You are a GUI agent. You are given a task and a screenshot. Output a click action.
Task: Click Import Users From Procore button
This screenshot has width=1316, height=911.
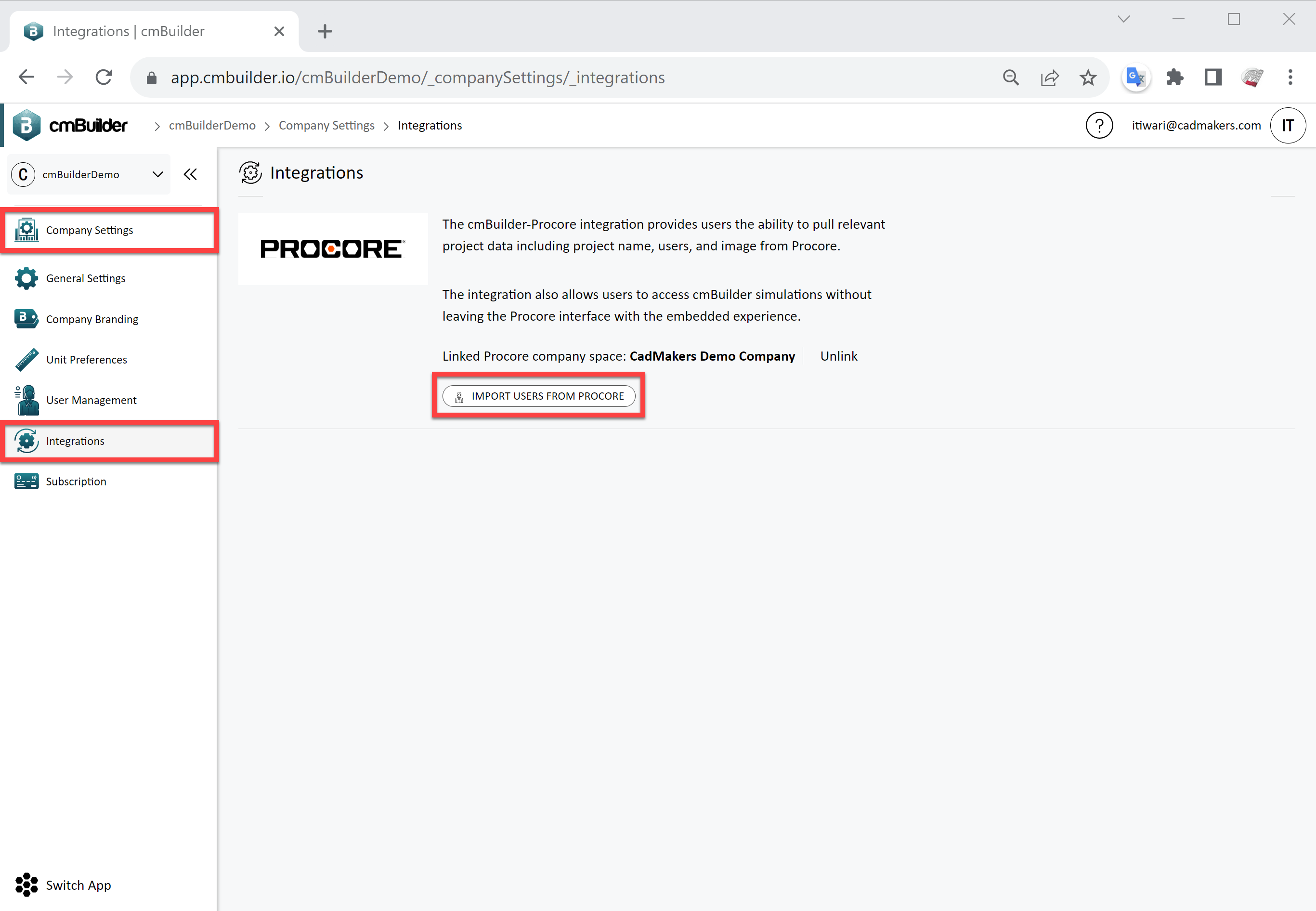(x=539, y=396)
